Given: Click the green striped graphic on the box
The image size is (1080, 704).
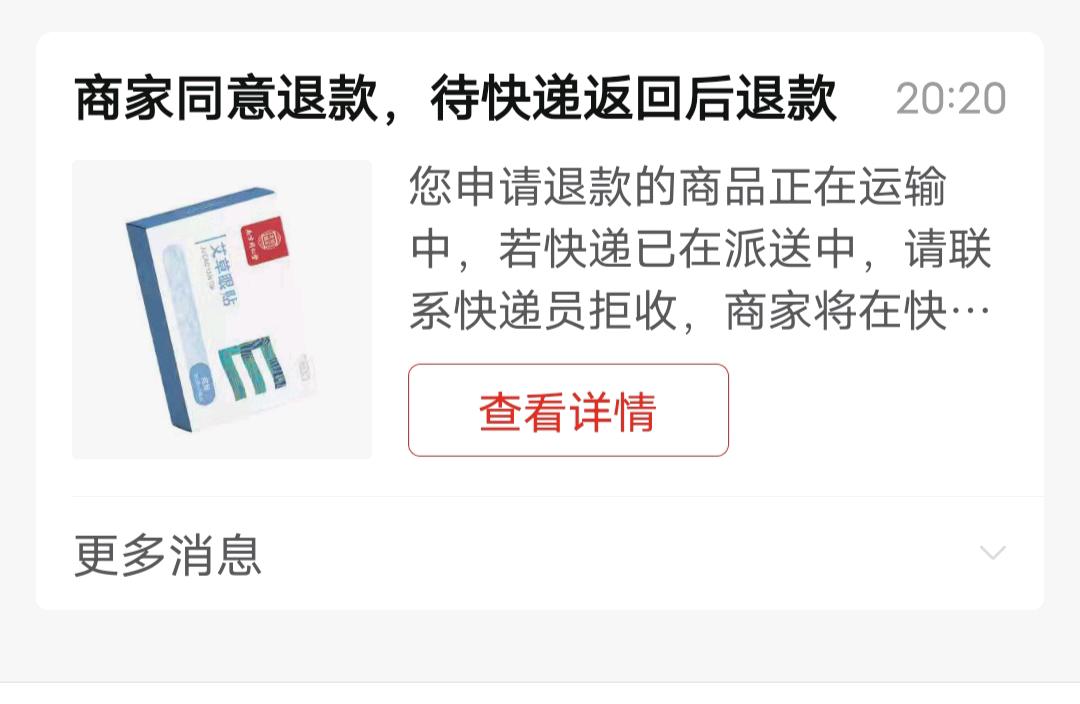Looking at the screenshot, I should 252,369.
